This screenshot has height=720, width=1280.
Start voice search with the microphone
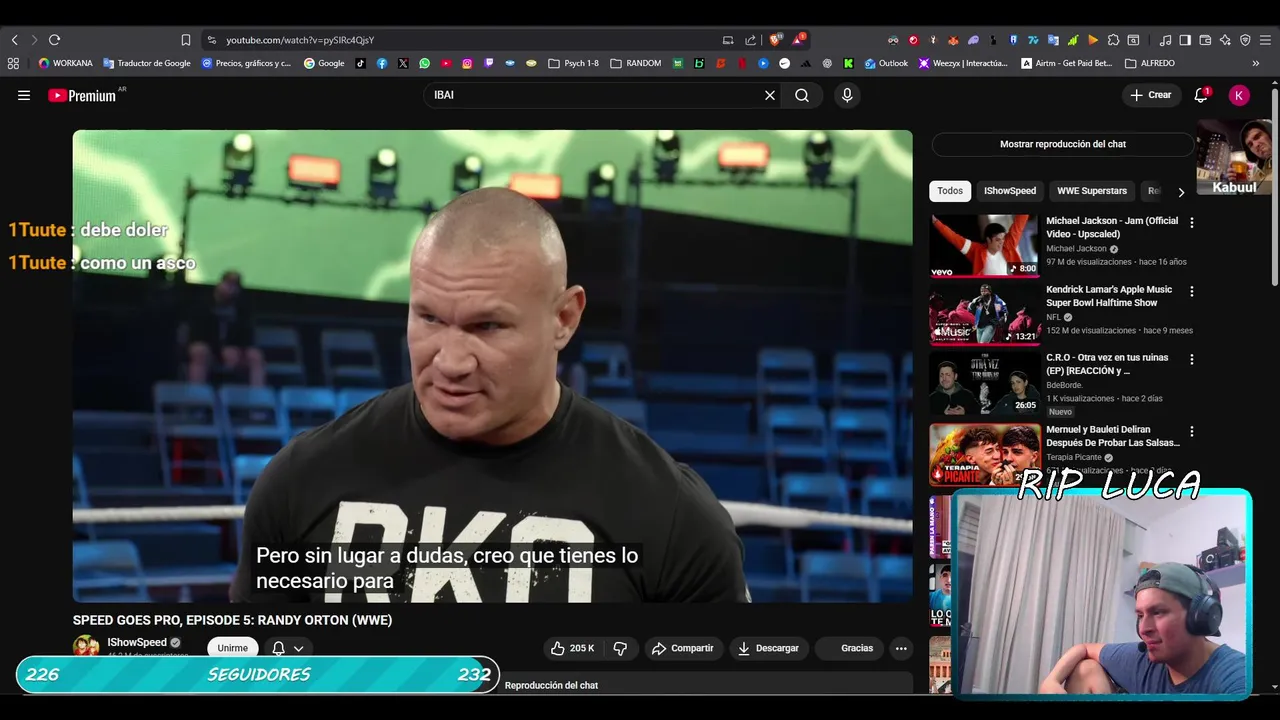tap(847, 95)
